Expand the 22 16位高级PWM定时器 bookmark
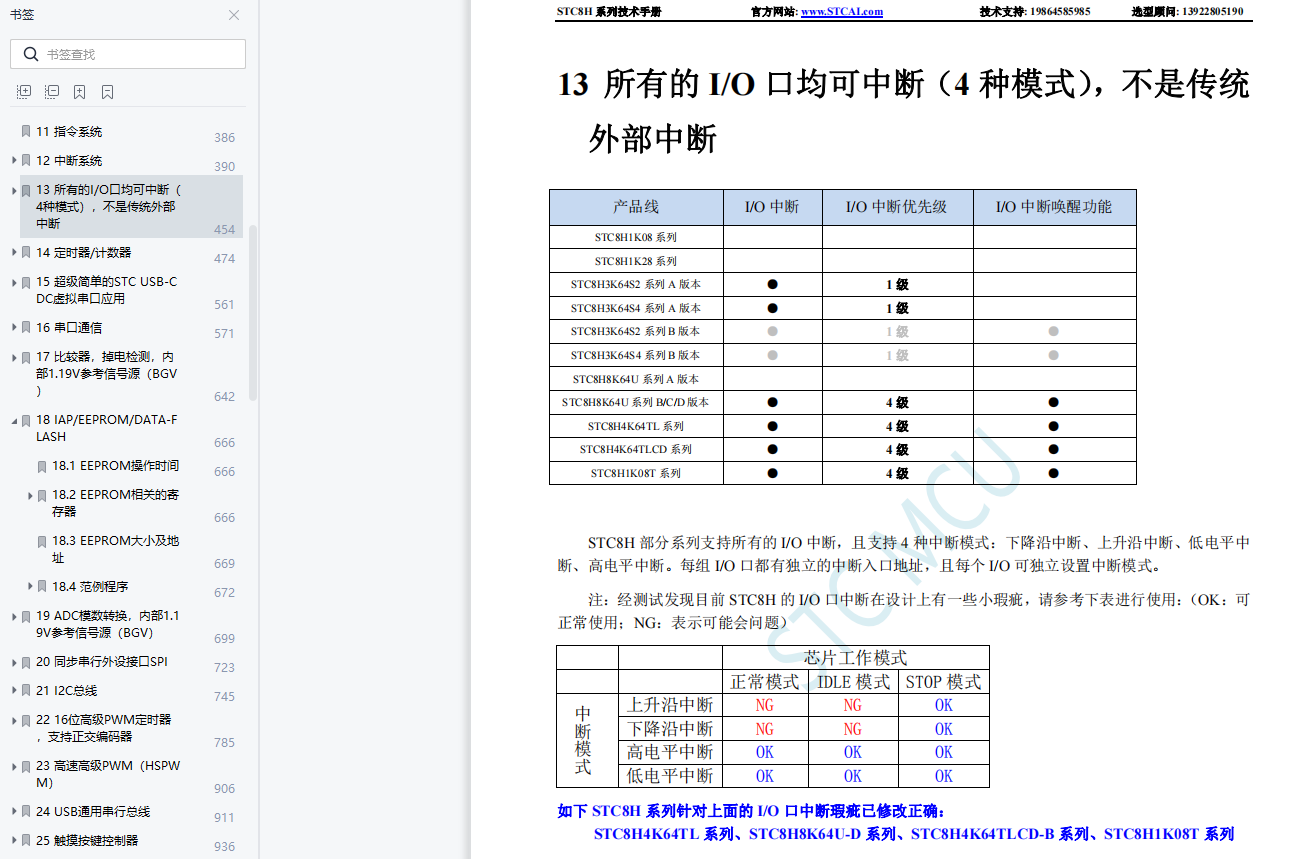1300x859 pixels. click(14, 720)
